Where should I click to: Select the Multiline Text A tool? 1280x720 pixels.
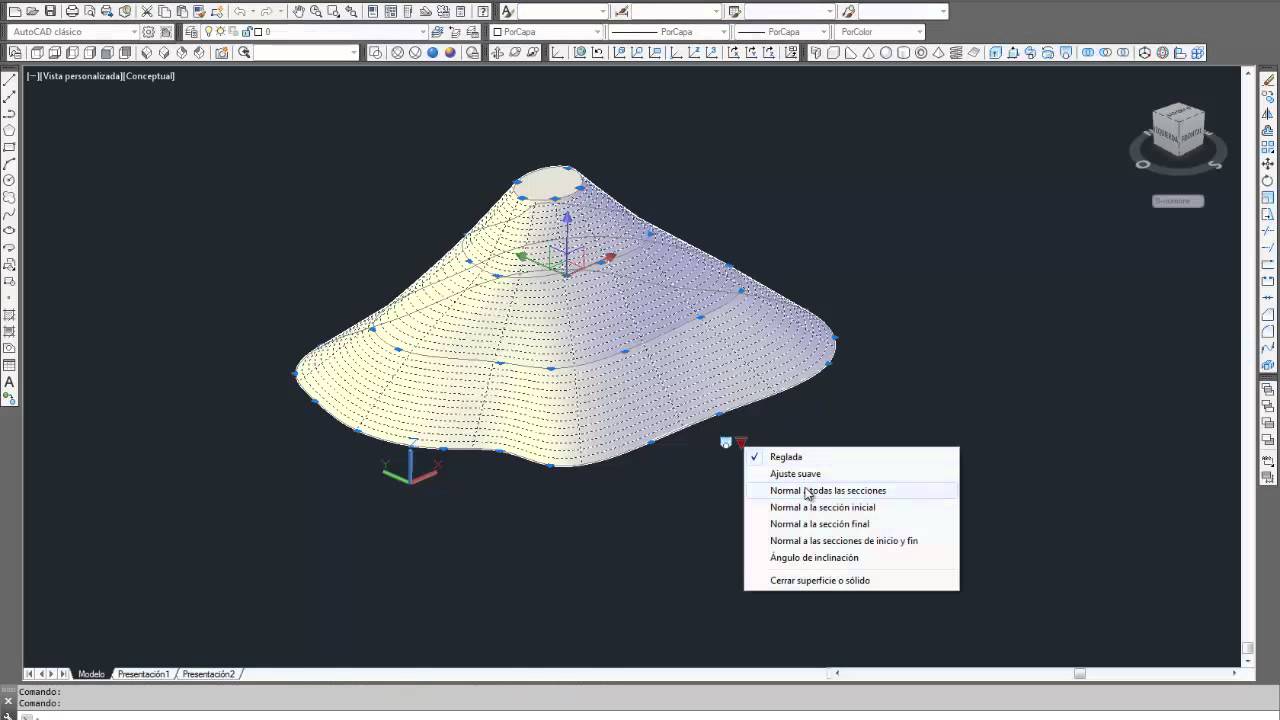pos(10,382)
